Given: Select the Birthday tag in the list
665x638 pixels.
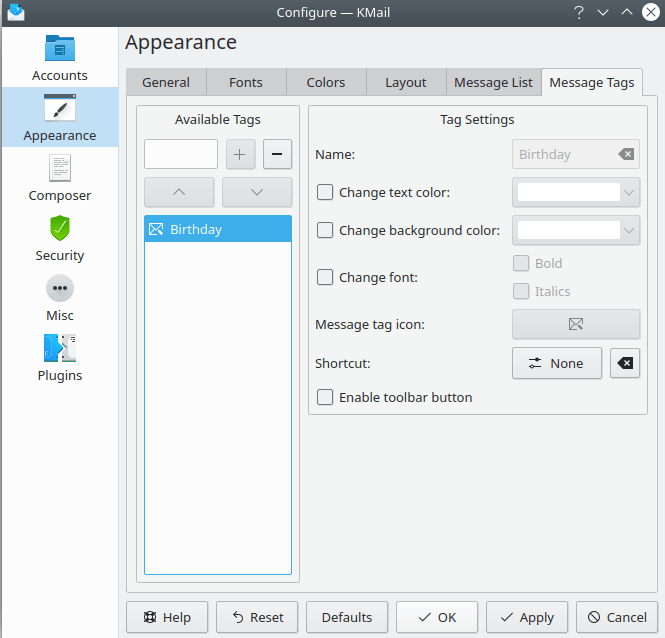Looking at the screenshot, I should tap(218, 229).
